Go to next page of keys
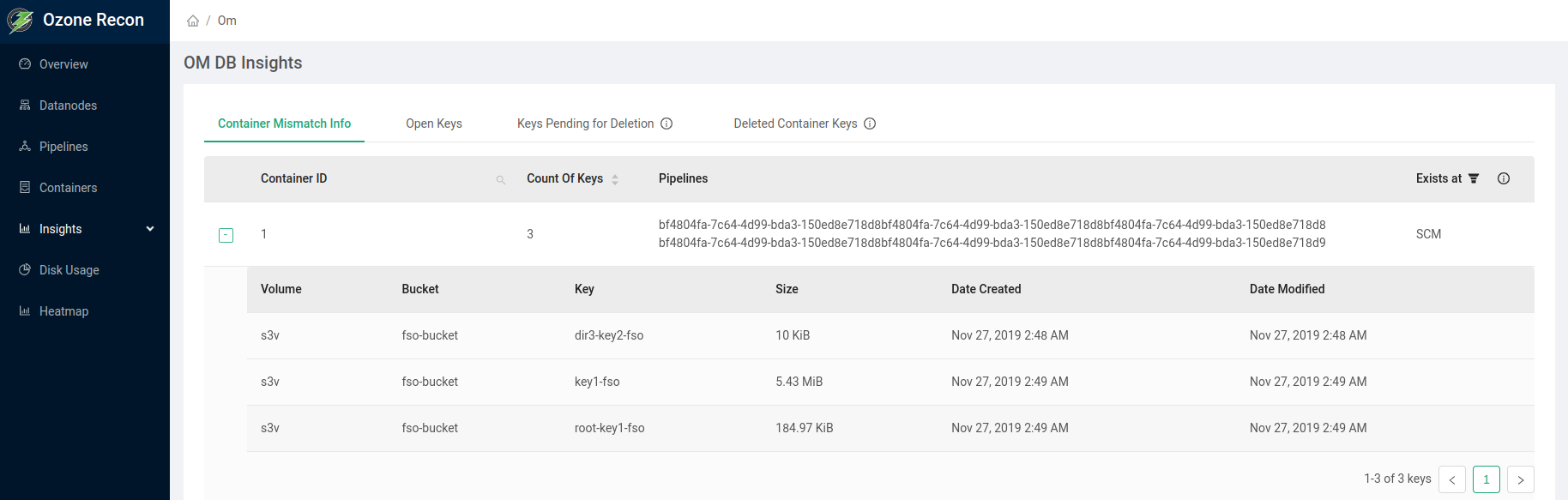Image resolution: width=1568 pixels, height=500 pixels. (1520, 479)
